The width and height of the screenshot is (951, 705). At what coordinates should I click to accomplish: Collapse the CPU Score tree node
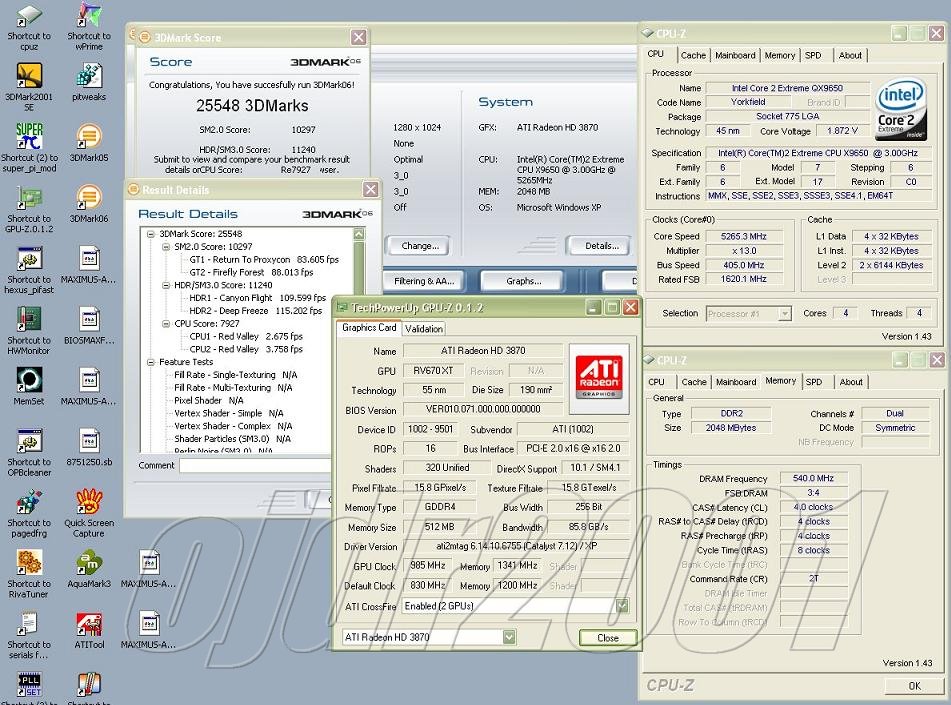pos(166,324)
